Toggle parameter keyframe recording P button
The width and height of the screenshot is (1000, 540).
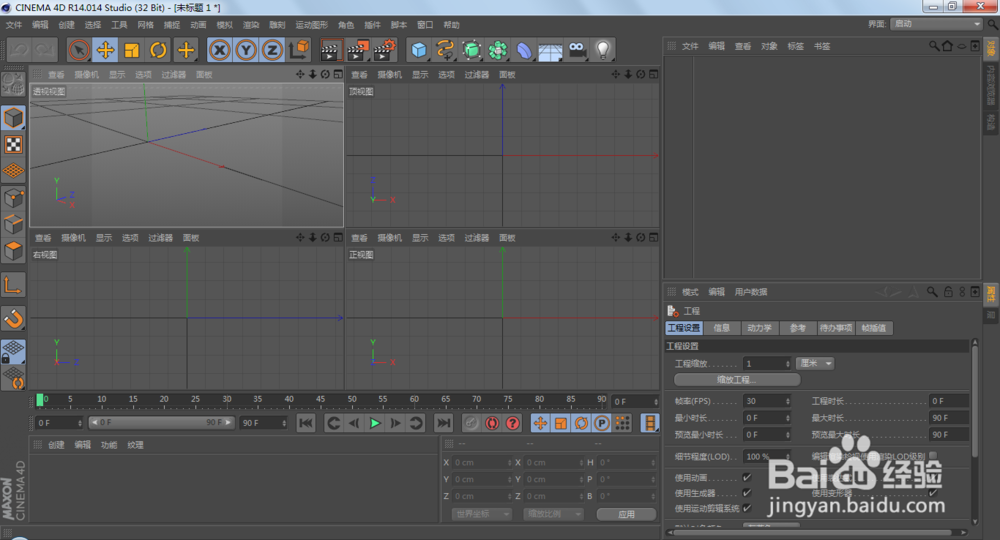click(x=601, y=423)
